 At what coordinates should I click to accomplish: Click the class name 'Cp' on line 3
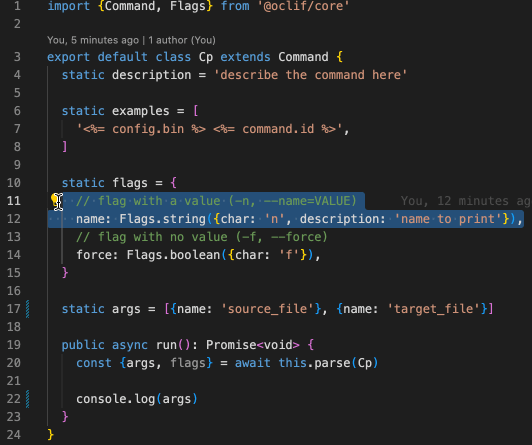(206, 57)
